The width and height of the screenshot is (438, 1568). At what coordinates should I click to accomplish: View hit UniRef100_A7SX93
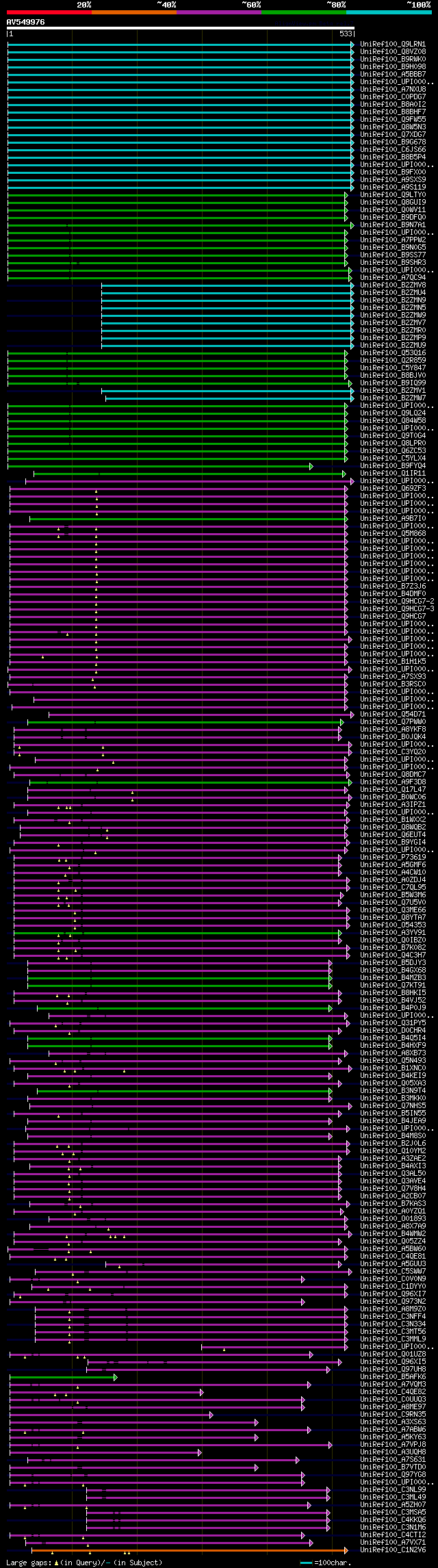click(393, 677)
